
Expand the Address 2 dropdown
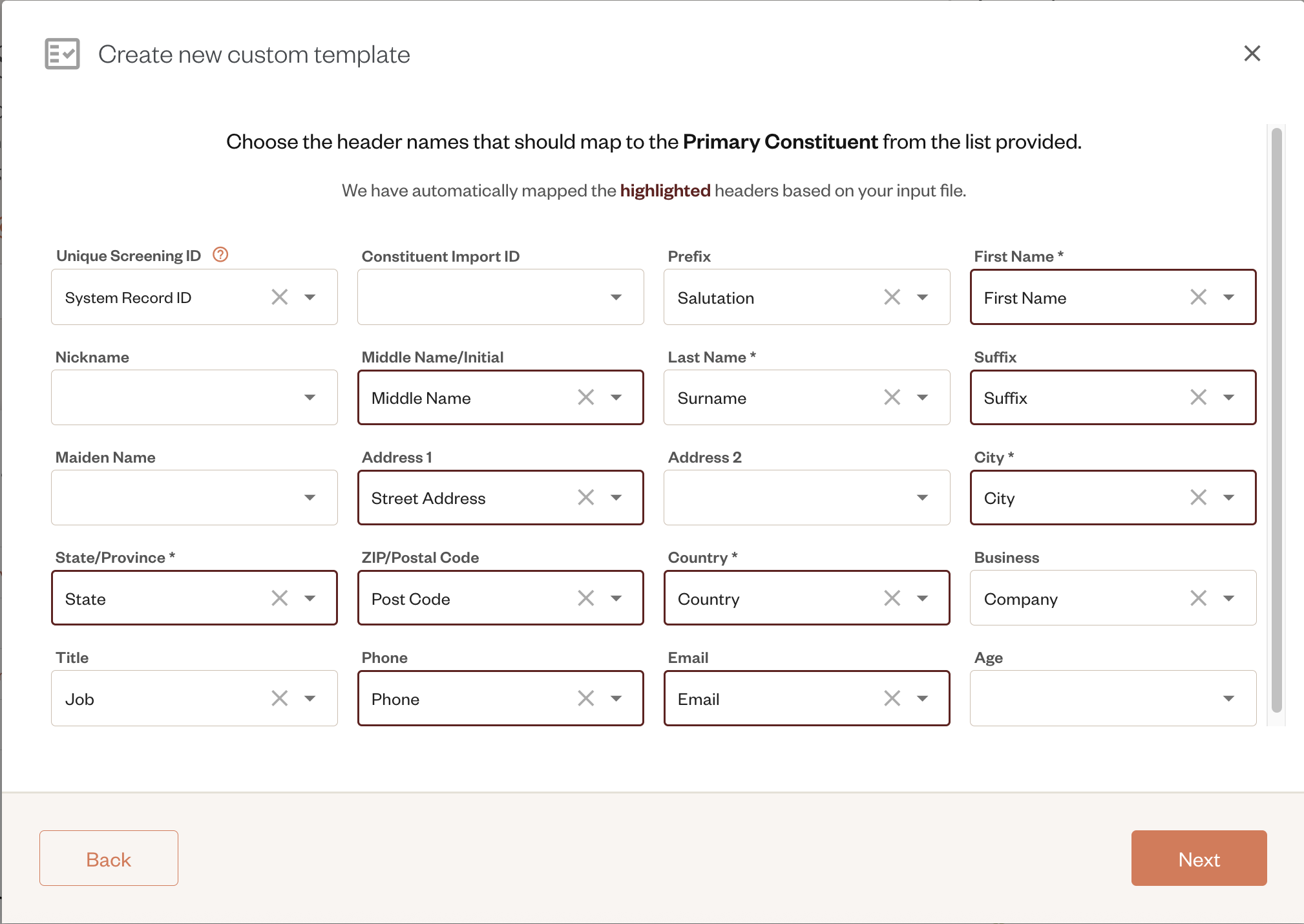[807, 498]
